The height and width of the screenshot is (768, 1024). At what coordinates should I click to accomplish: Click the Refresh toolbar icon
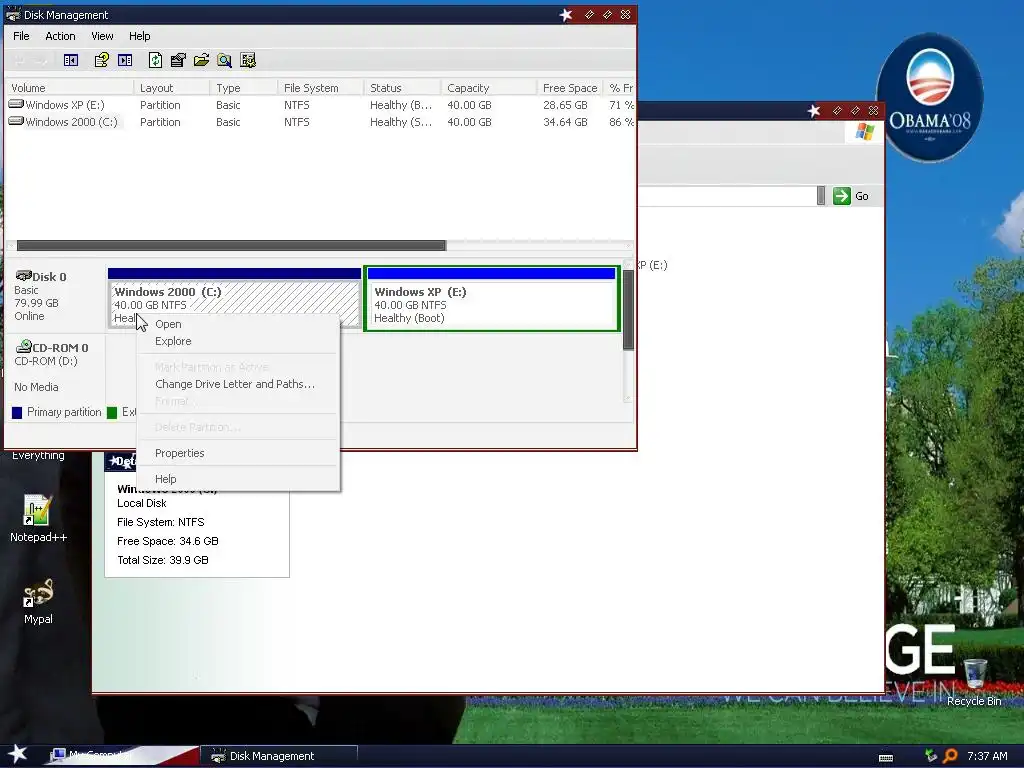(155, 61)
